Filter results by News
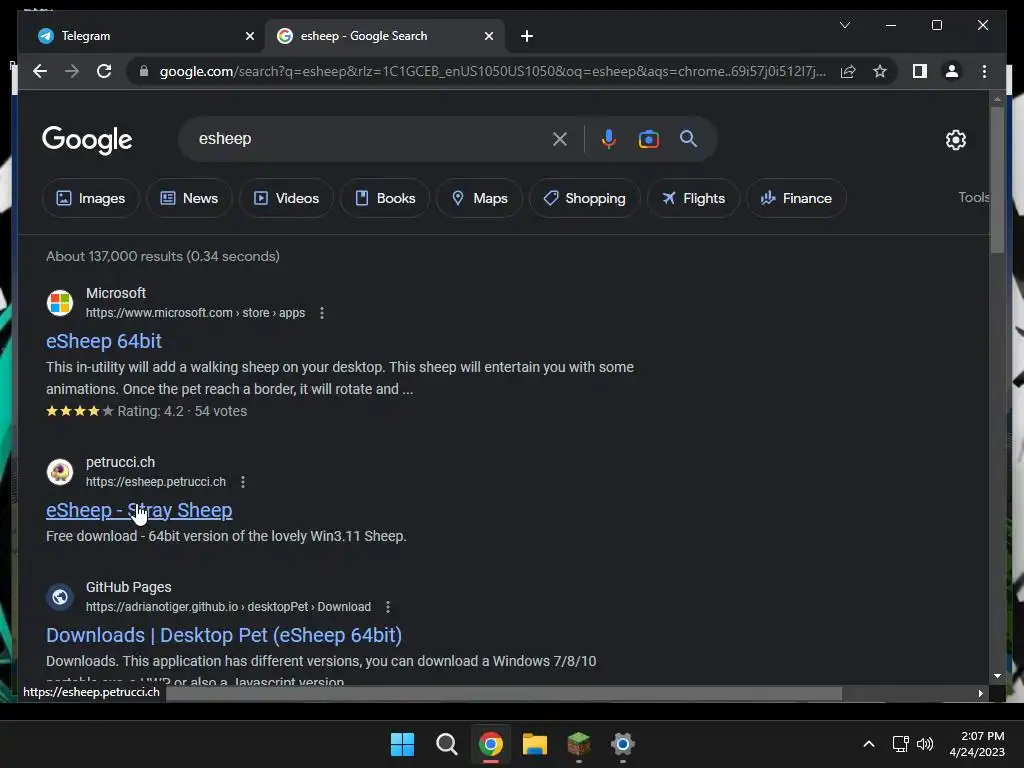The width and height of the screenshot is (1024, 768). (189, 198)
